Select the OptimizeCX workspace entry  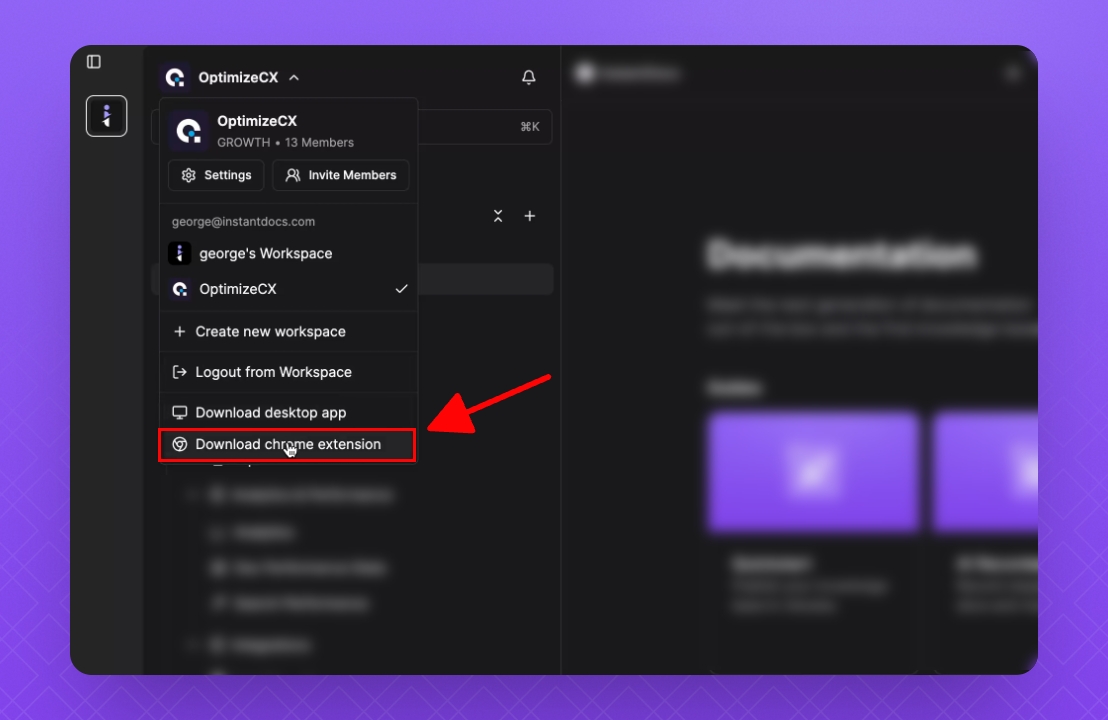pyautogui.click(x=288, y=289)
